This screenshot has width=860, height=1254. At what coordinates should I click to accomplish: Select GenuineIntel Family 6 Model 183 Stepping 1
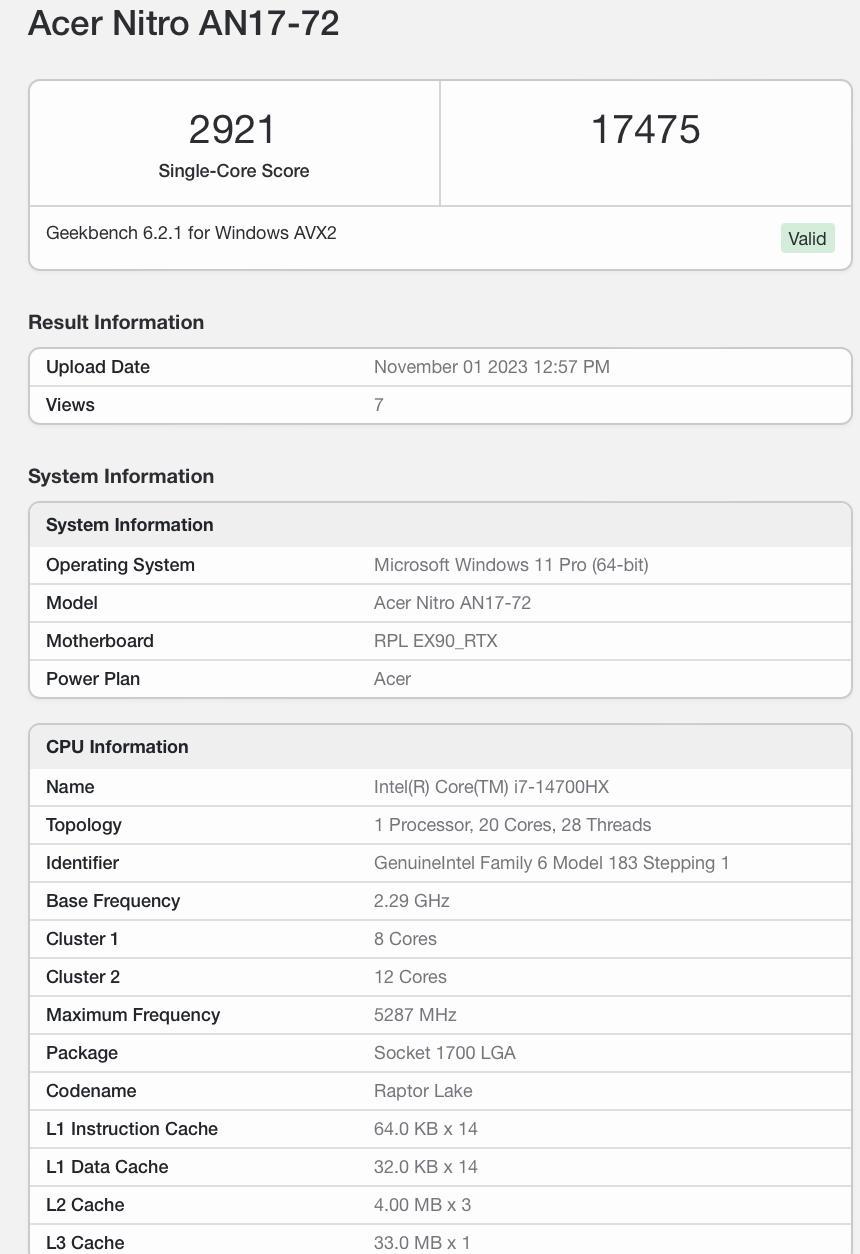coord(552,863)
